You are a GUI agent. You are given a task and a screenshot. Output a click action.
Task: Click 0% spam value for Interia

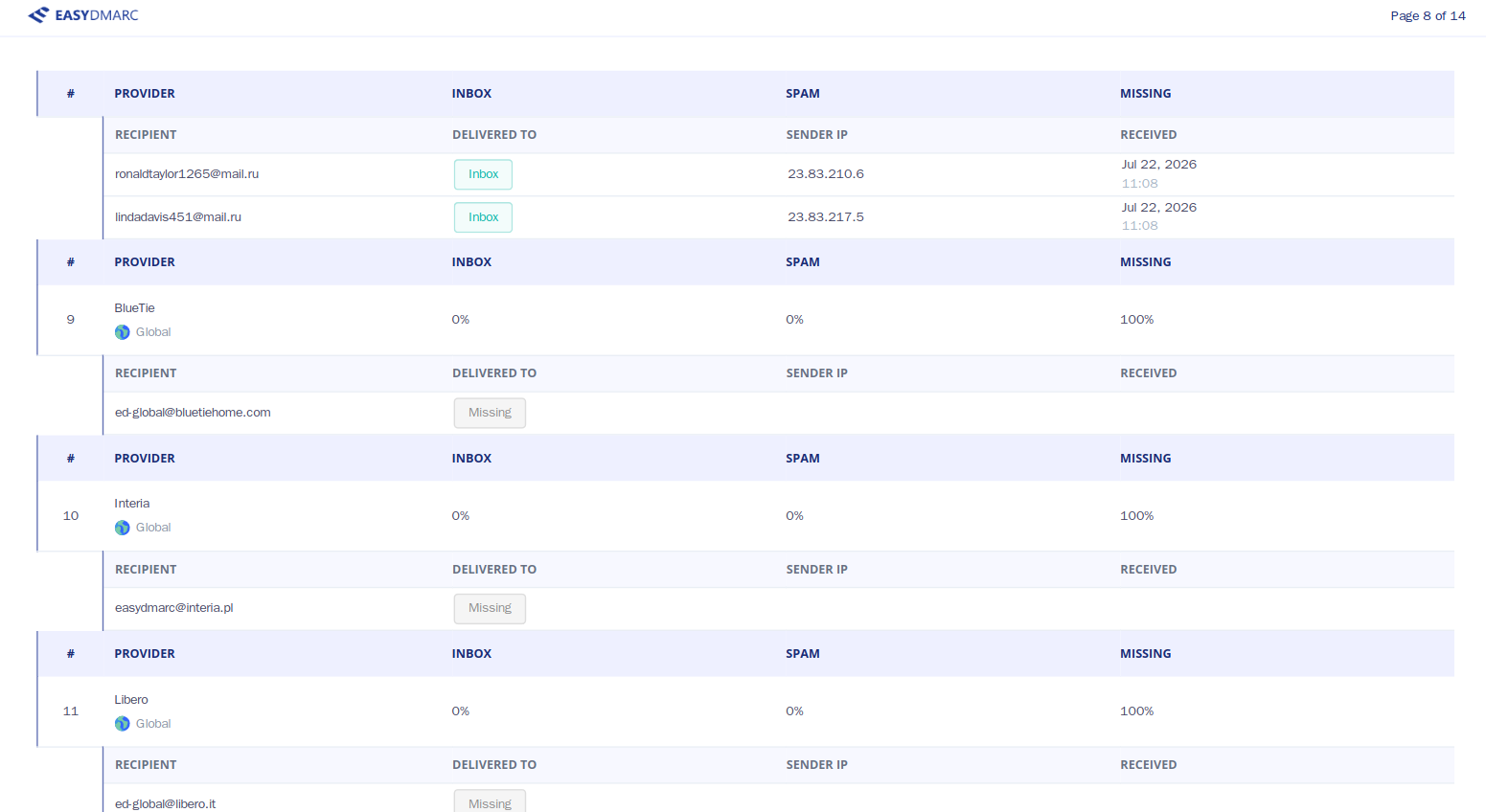794,516
